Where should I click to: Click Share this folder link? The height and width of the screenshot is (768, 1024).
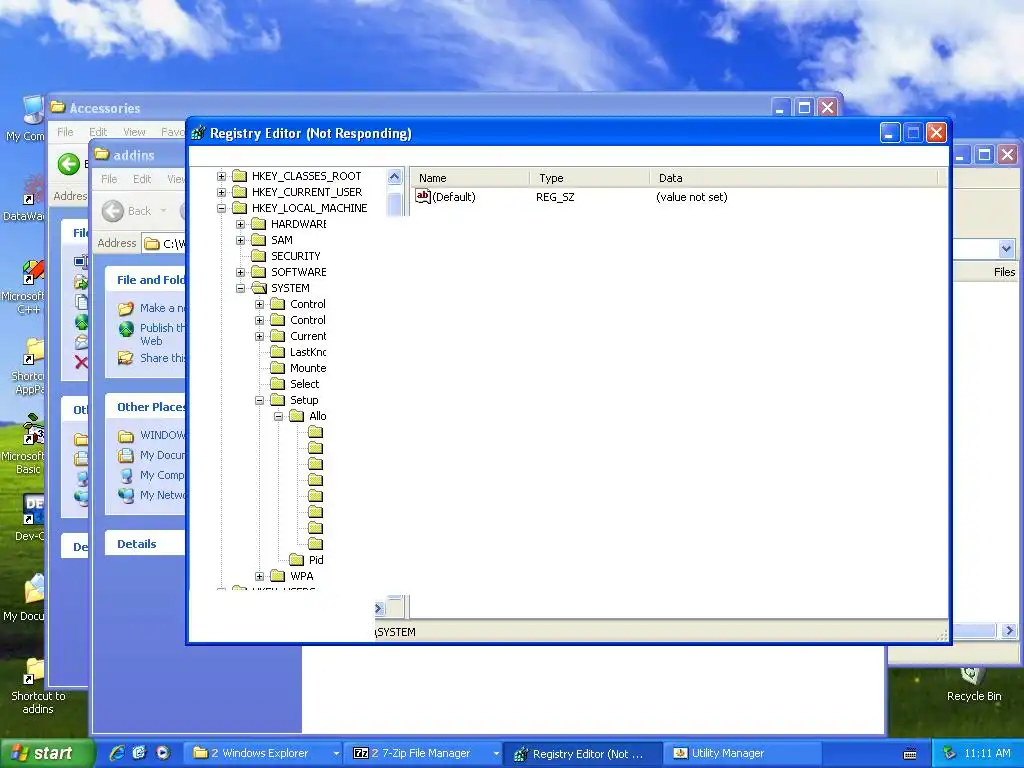coord(163,358)
